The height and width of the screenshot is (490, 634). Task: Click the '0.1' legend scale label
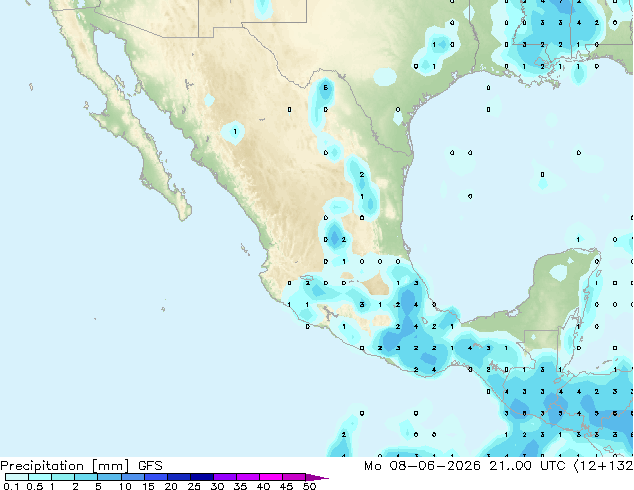point(11,486)
